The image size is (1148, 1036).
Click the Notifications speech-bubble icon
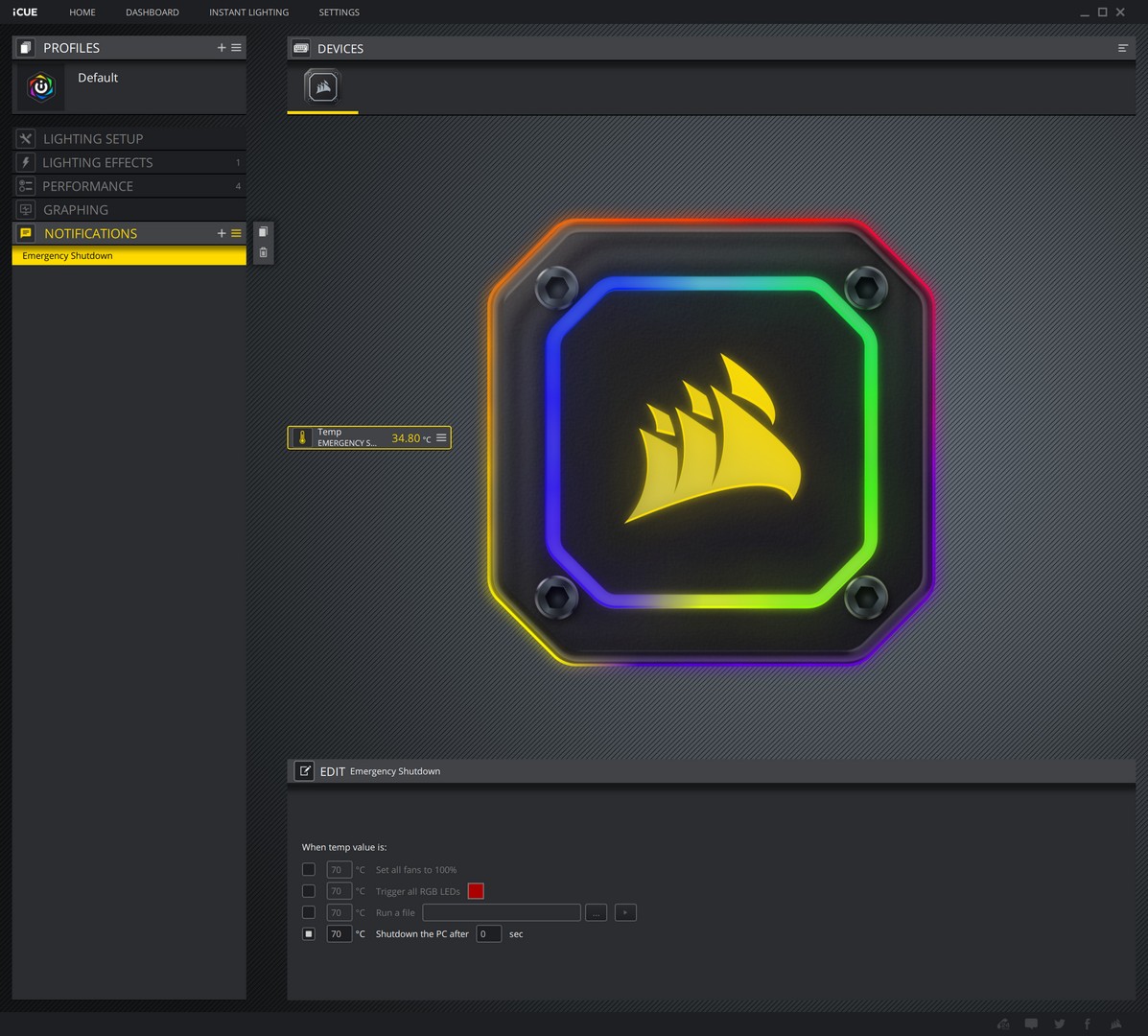tap(26, 233)
